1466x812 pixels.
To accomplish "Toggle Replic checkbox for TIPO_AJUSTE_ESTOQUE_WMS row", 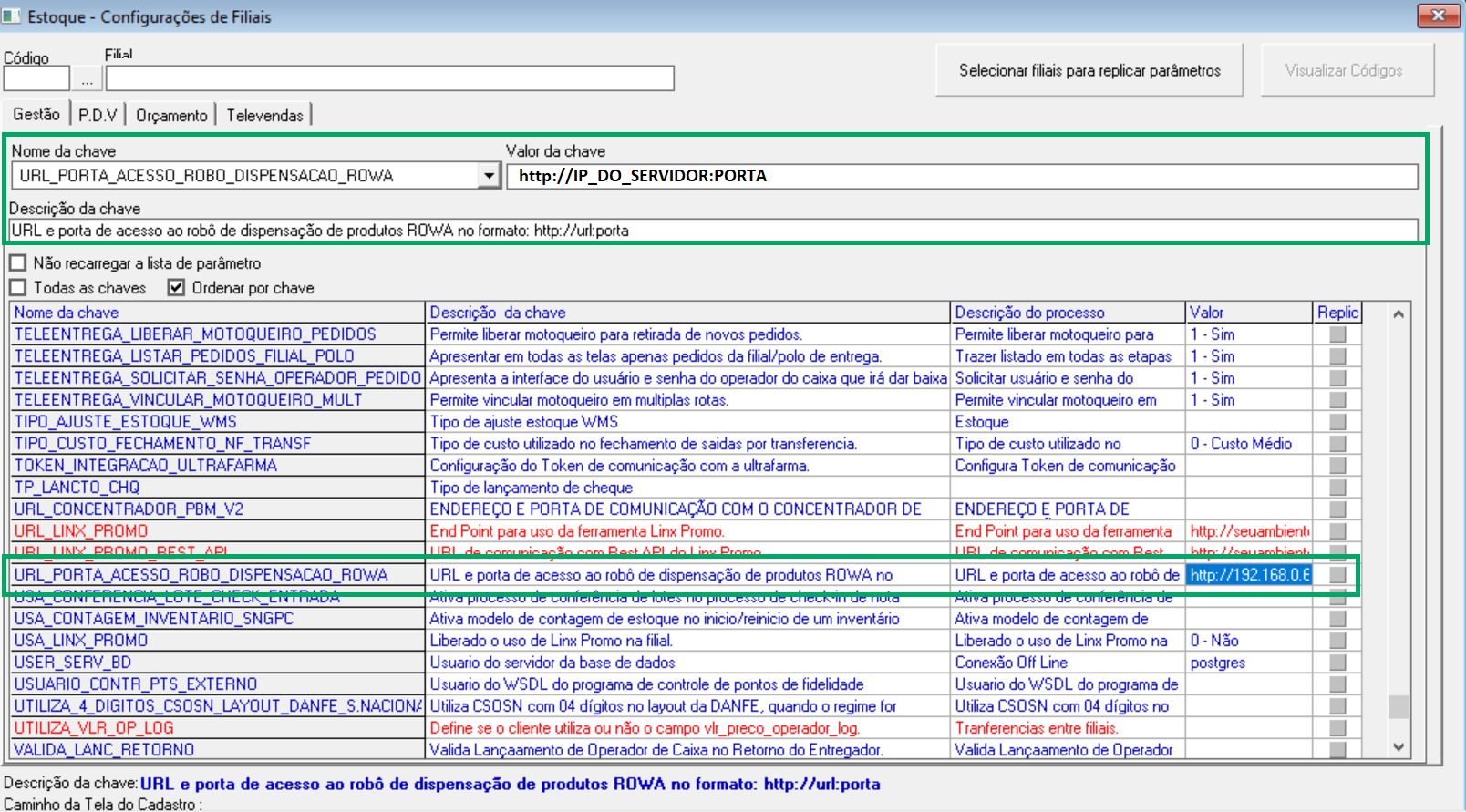I will tap(1337, 422).
